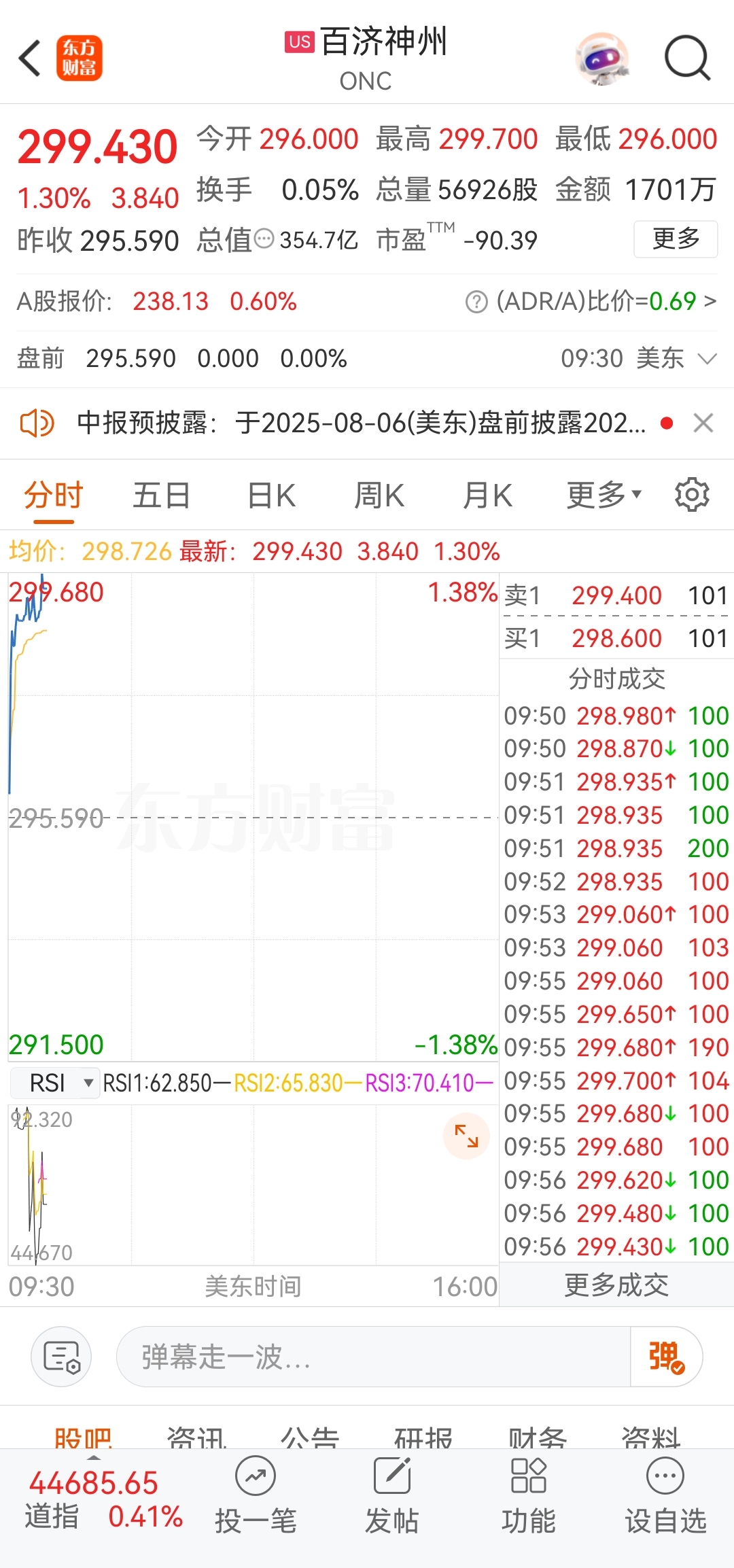Tap the speaker announcement icon
The height and width of the screenshot is (1568, 734).
click(37, 423)
